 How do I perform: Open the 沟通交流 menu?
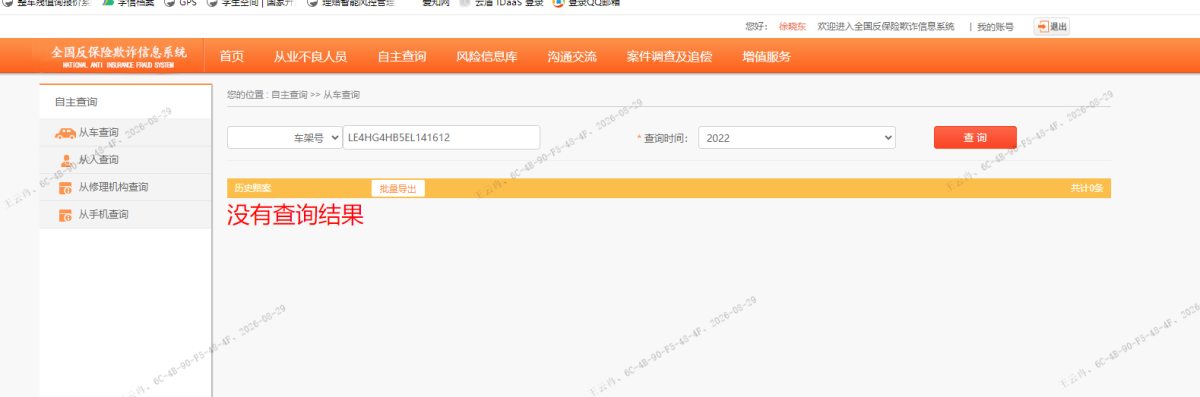pos(572,57)
